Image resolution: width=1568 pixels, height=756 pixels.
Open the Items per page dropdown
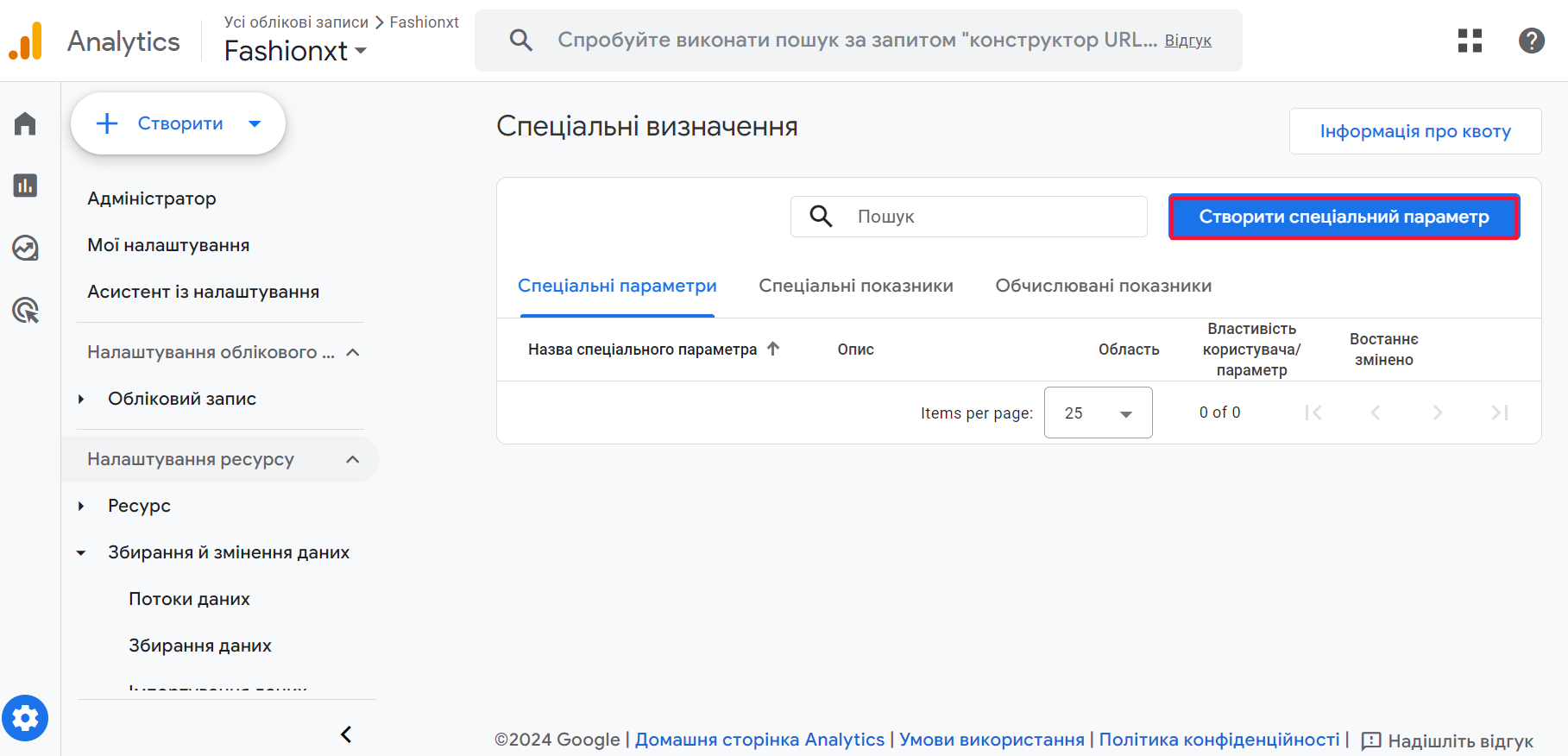point(1098,413)
